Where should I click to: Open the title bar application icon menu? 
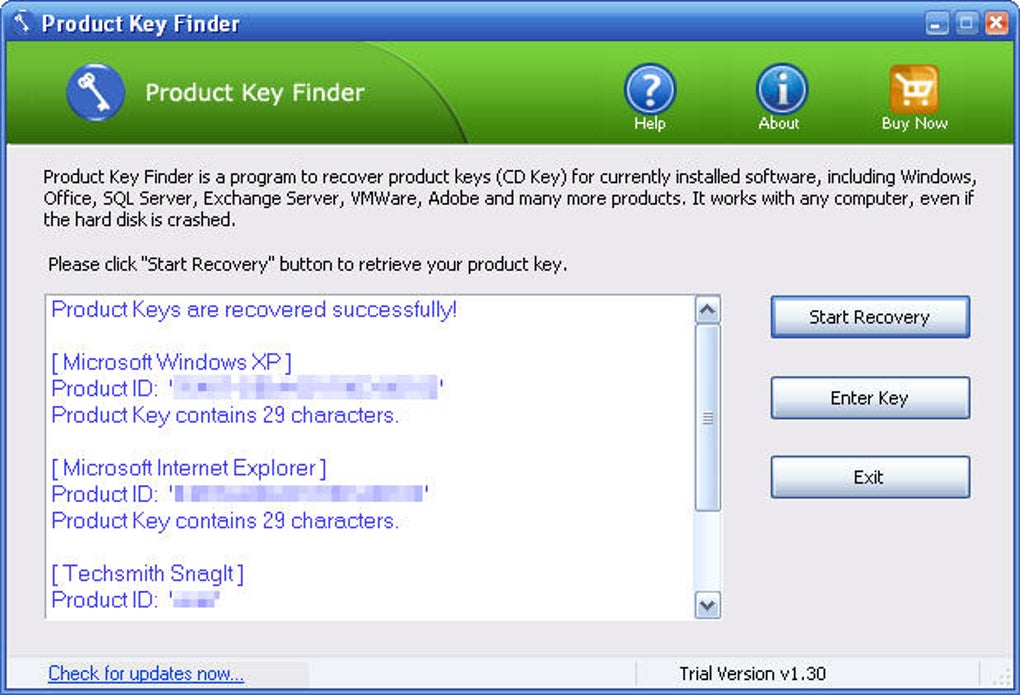pos(21,22)
